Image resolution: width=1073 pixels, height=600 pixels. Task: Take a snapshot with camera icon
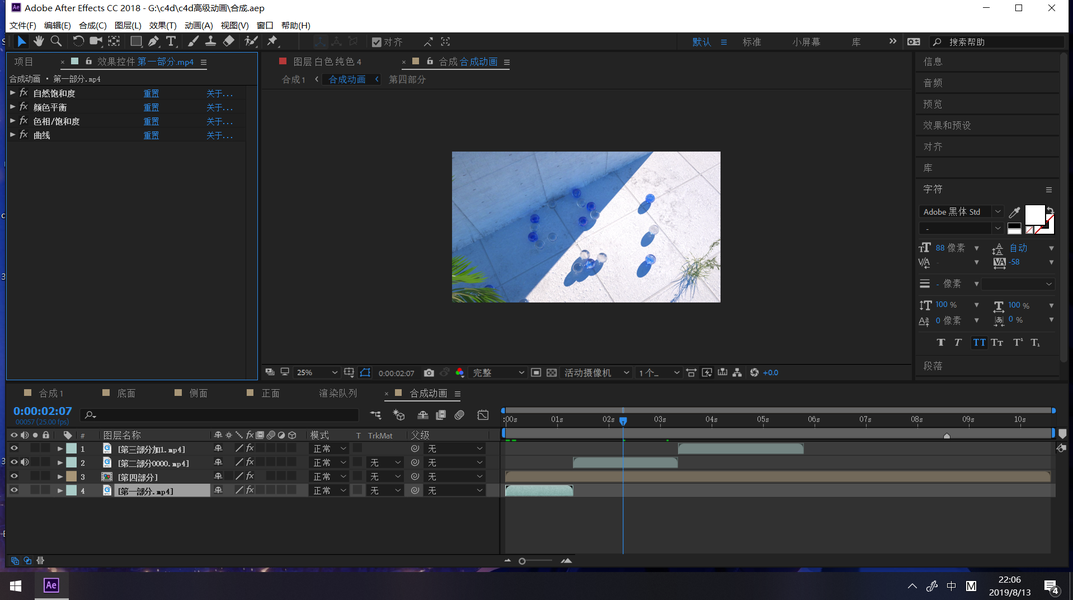(428, 373)
